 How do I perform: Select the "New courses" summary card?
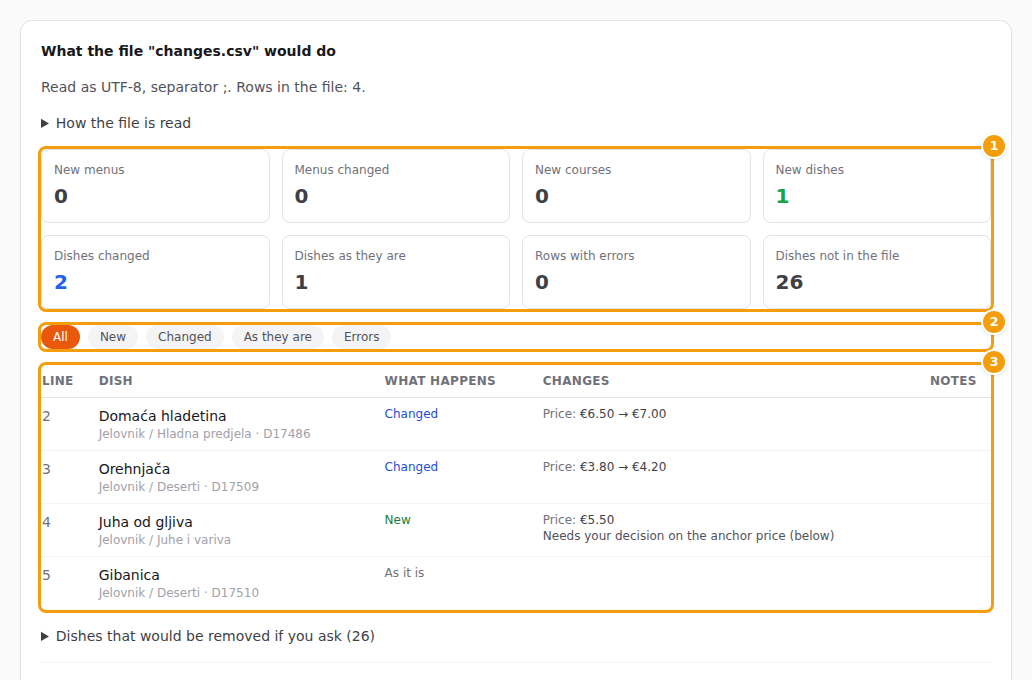tap(636, 186)
